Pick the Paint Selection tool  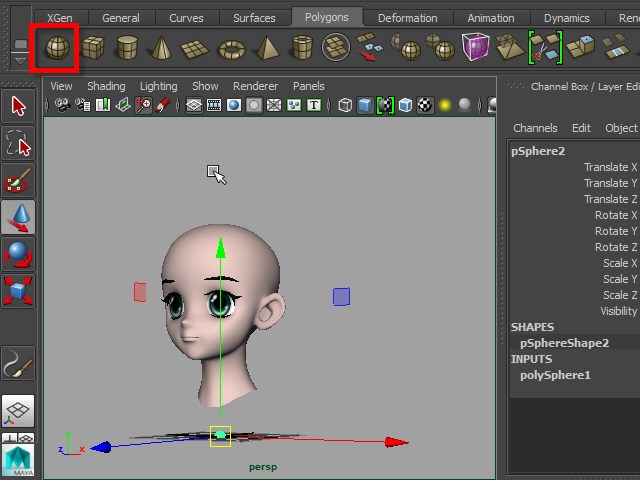coord(18,180)
